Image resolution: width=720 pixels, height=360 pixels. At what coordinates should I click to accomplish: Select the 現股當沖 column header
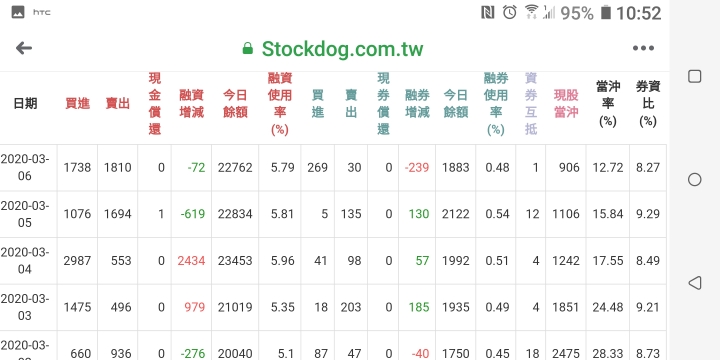[566, 104]
